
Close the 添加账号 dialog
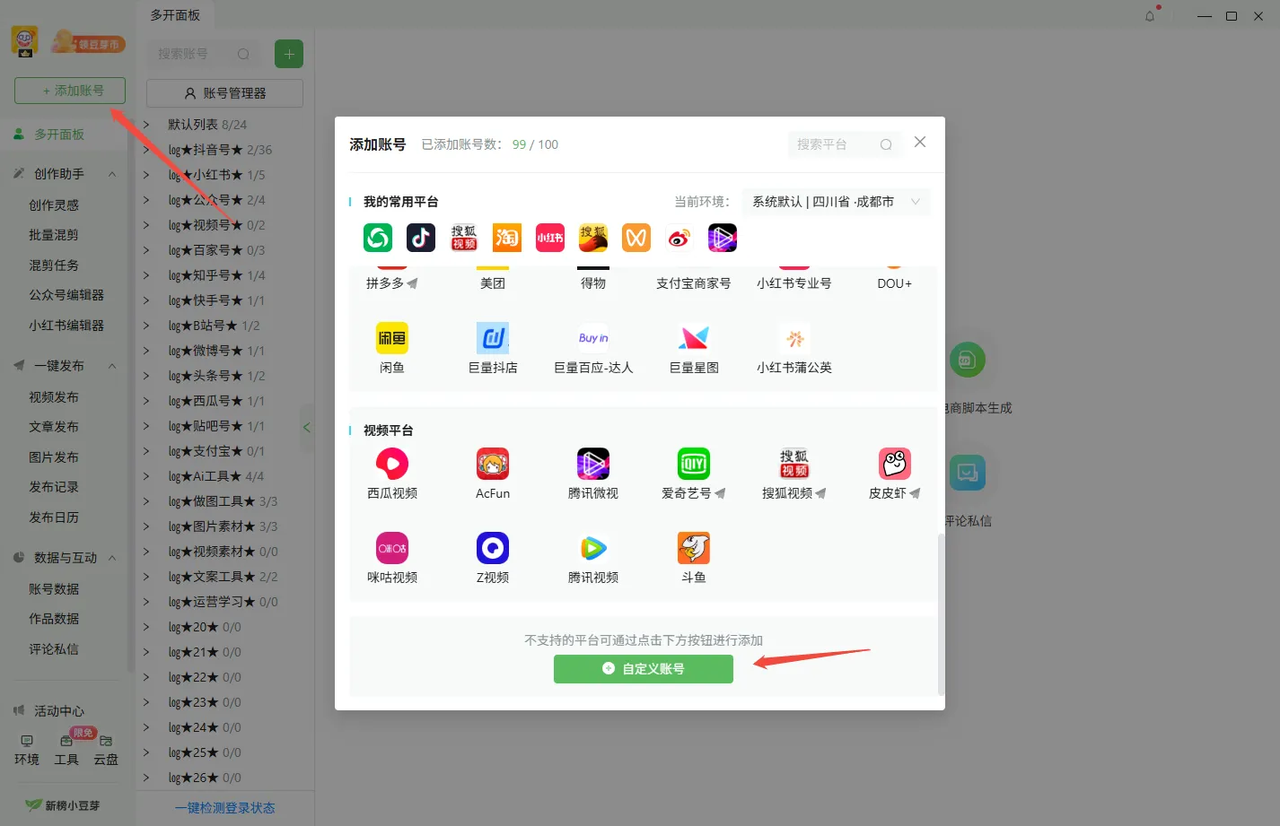[920, 142]
